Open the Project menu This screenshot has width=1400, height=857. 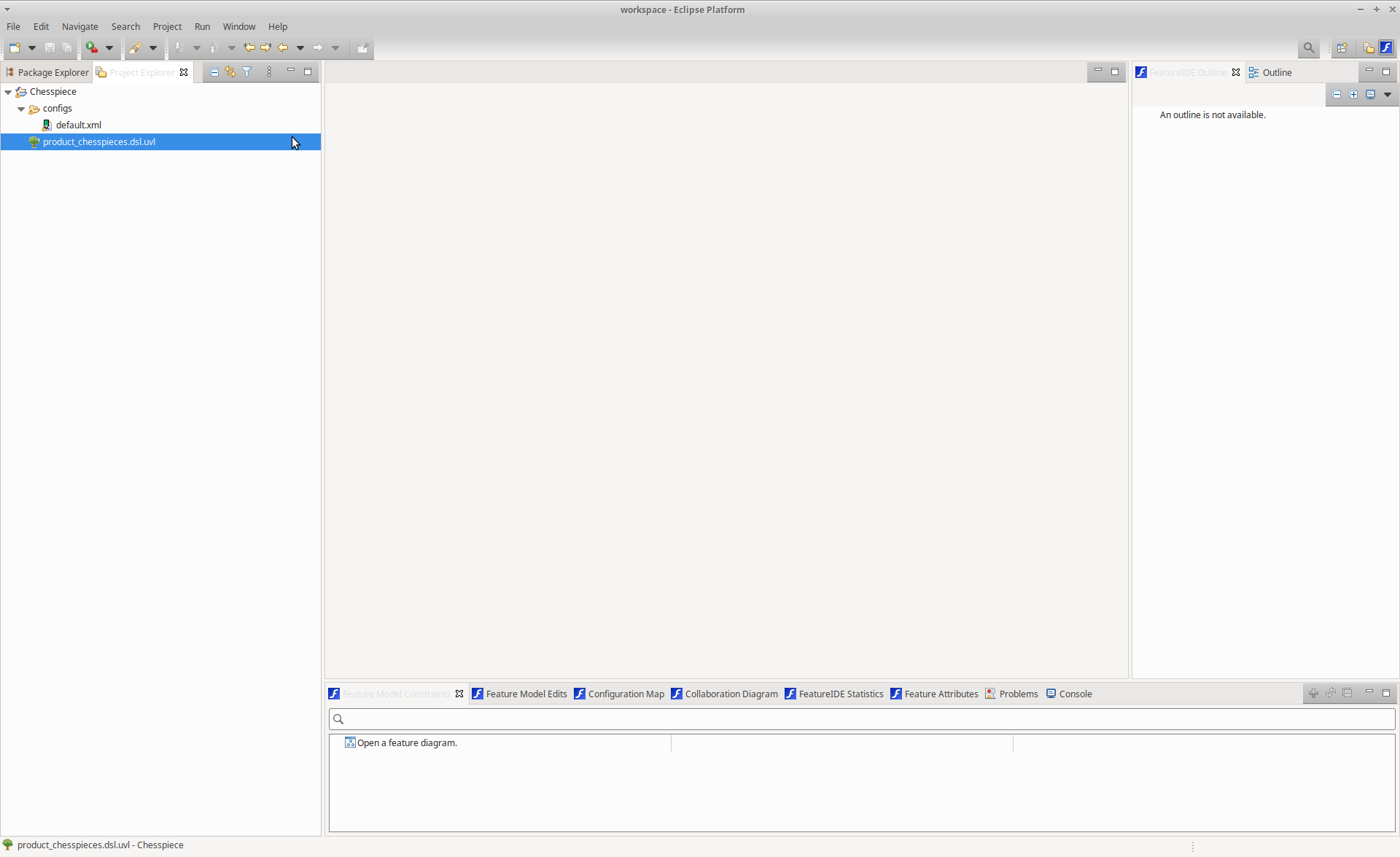tap(167, 26)
